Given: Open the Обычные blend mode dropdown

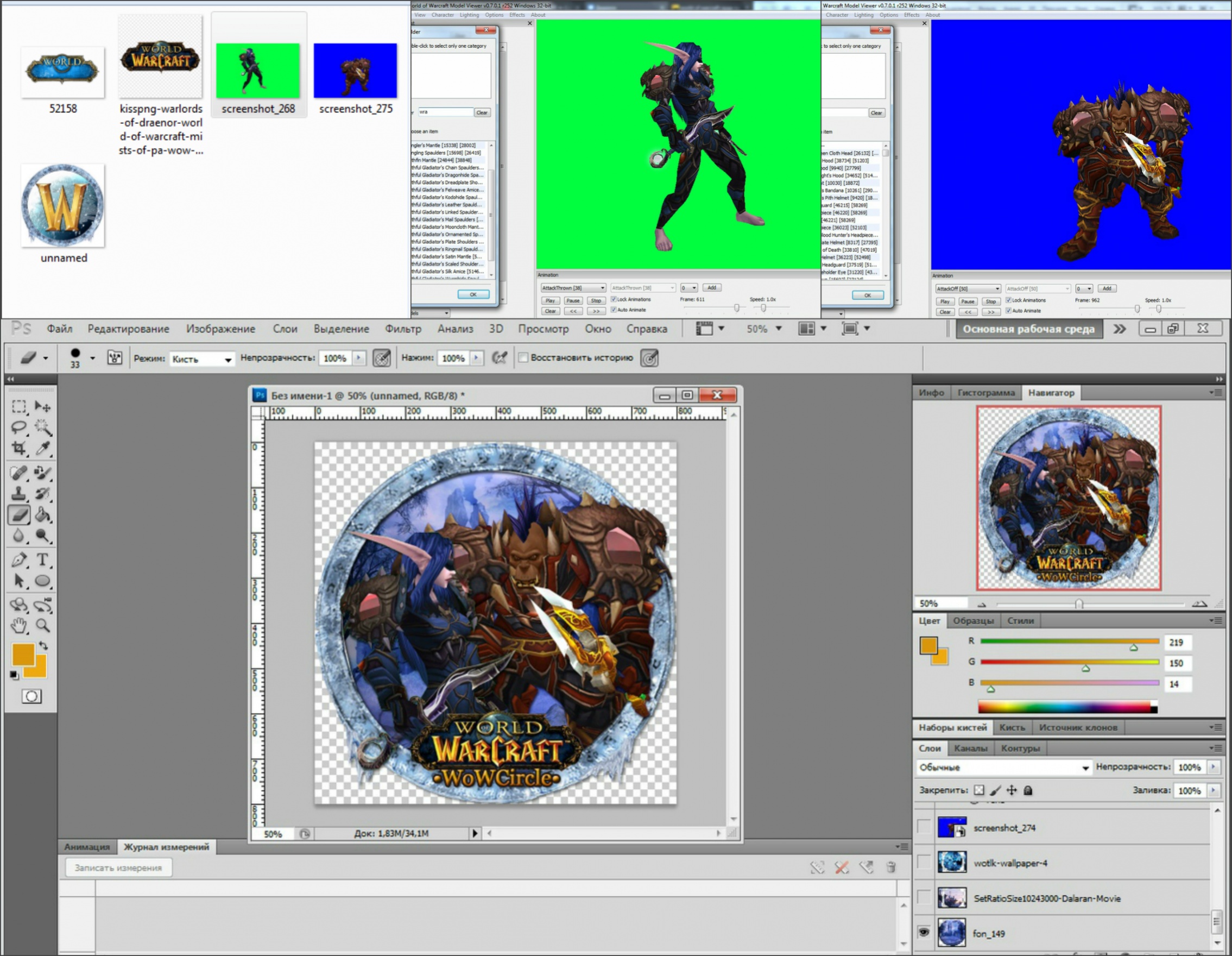Looking at the screenshot, I should (1004, 768).
